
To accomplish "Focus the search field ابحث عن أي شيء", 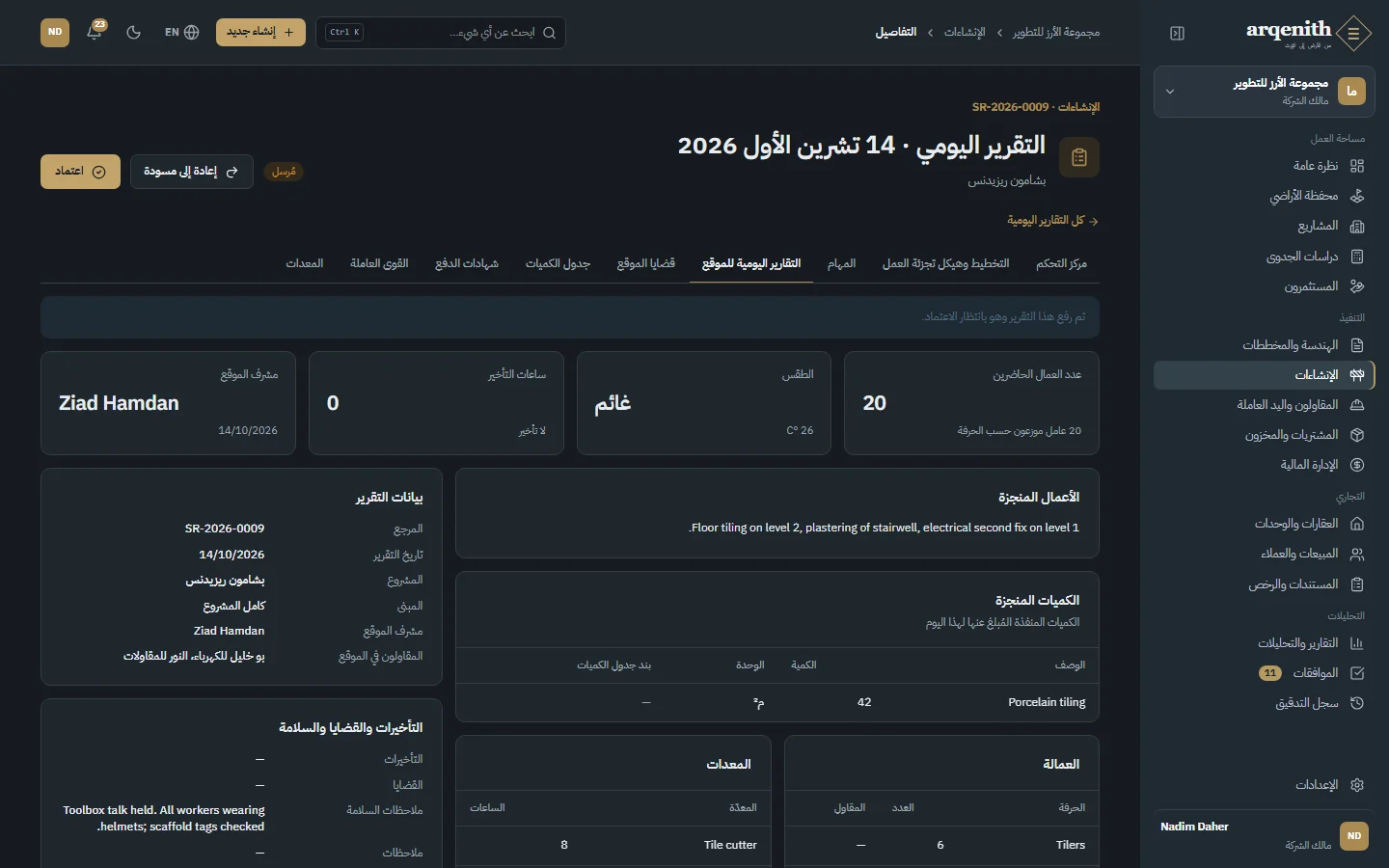I will pos(441,32).
